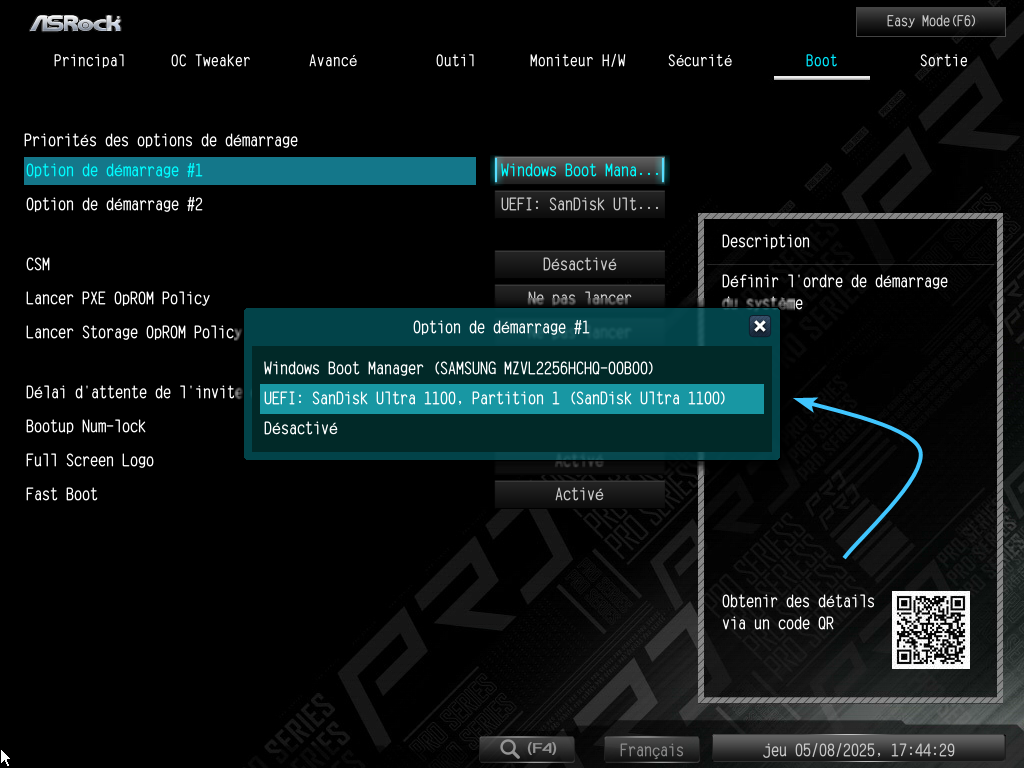Open the Sécurité tab
This screenshot has width=1024, height=768.
pos(700,61)
